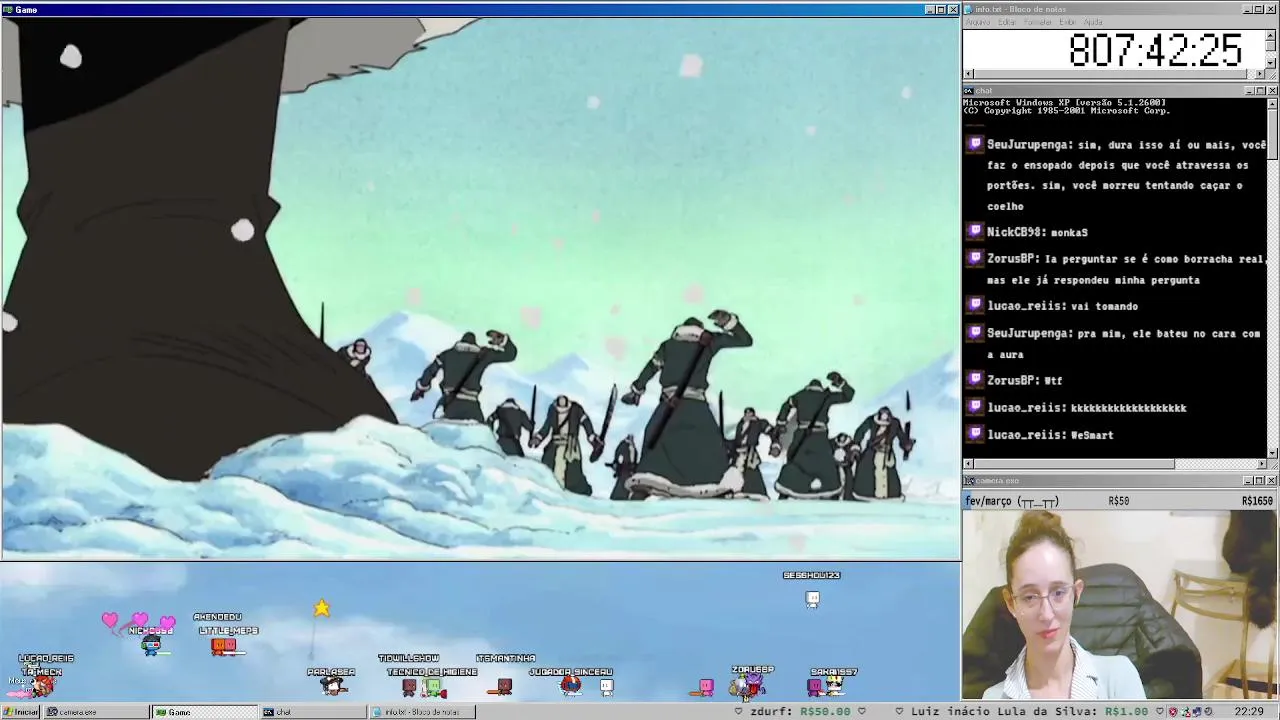Click the chat horizontal scrollbar thumb
This screenshot has width=1280, height=720.
pyautogui.click(x=1074, y=464)
